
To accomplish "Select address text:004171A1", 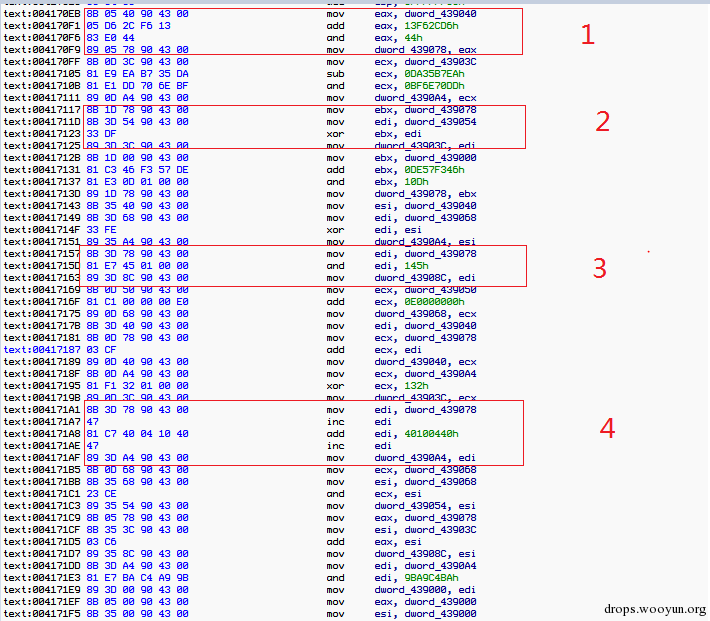I will tap(42, 410).
